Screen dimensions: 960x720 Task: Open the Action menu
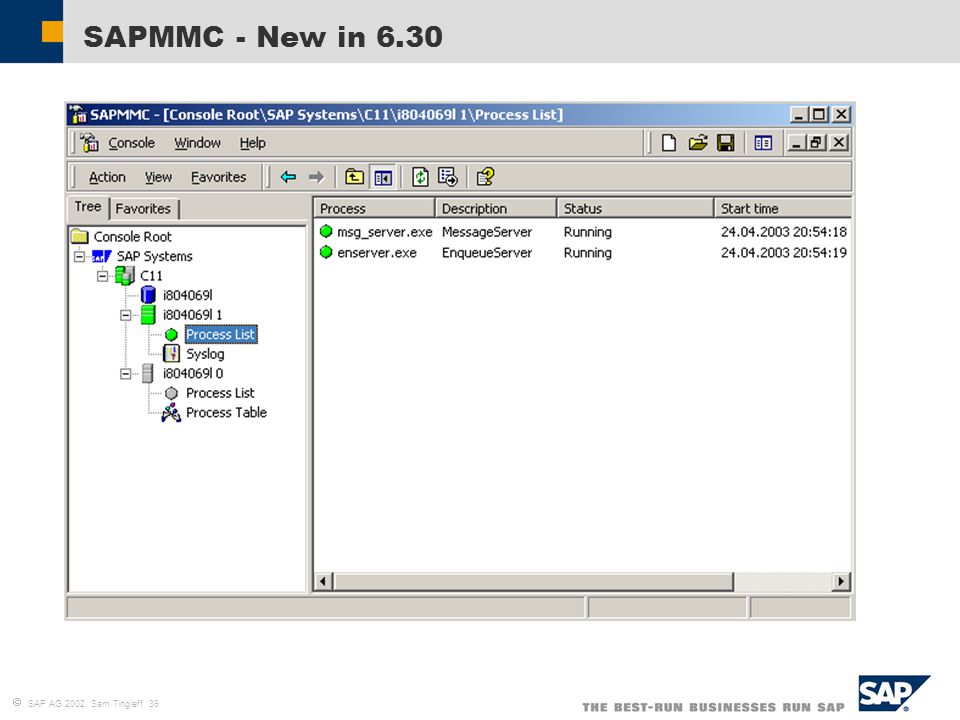pyautogui.click(x=107, y=177)
